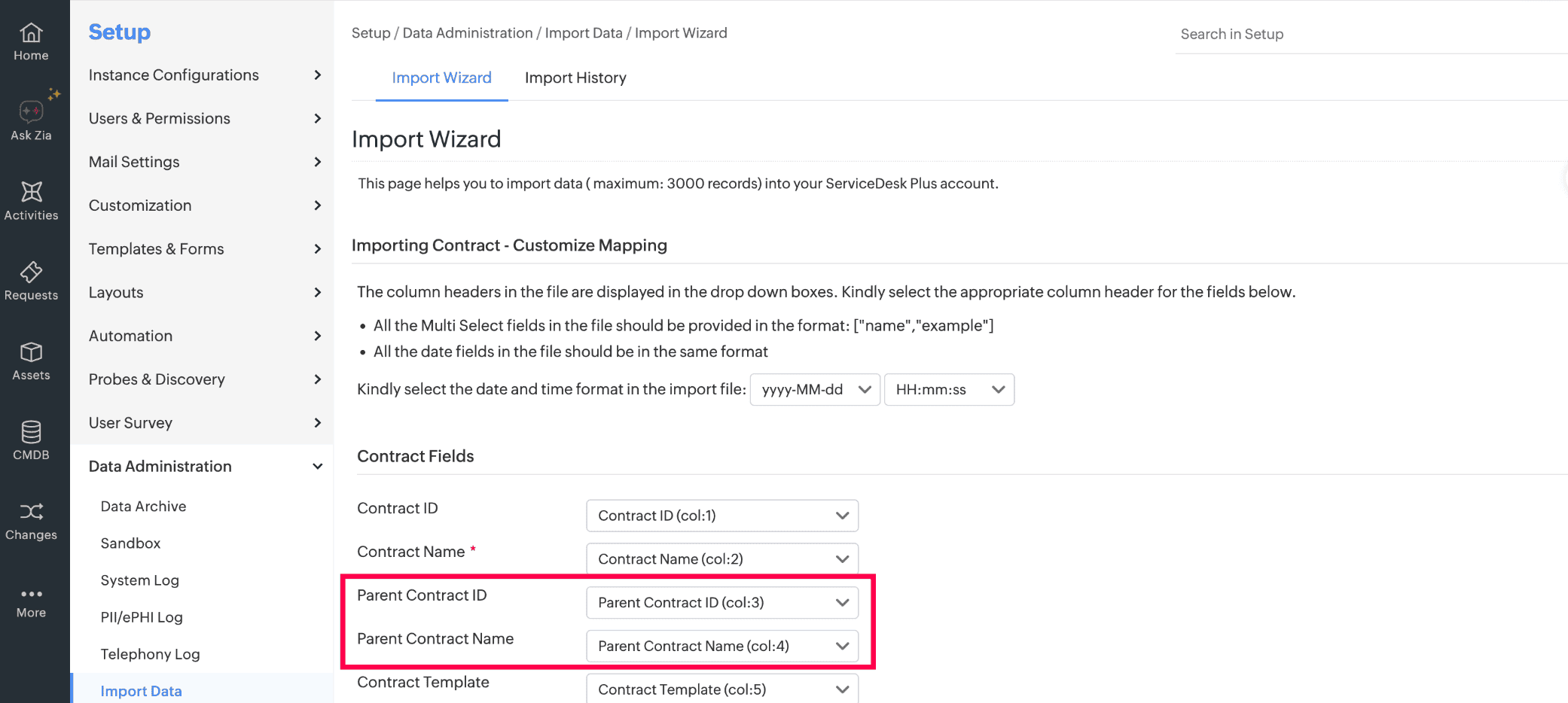Open the Ask Zia assistant icon
1568x703 pixels.
[x=31, y=112]
